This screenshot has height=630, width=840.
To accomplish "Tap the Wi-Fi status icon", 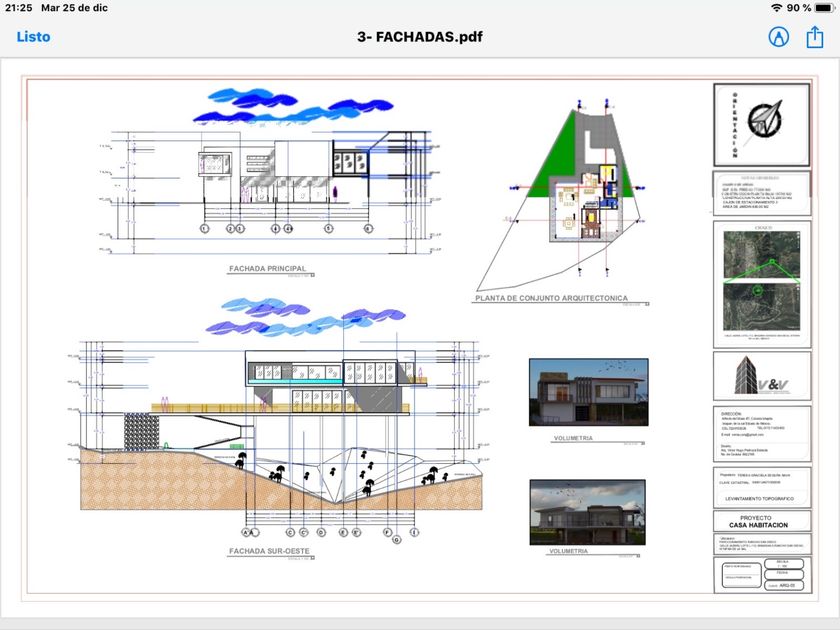I will click(776, 8).
